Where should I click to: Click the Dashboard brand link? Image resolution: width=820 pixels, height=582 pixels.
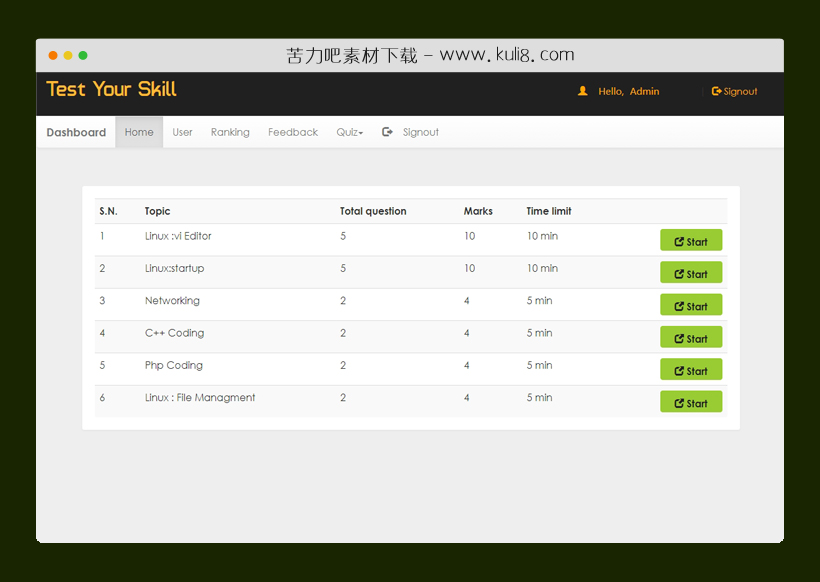click(x=76, y=132)
